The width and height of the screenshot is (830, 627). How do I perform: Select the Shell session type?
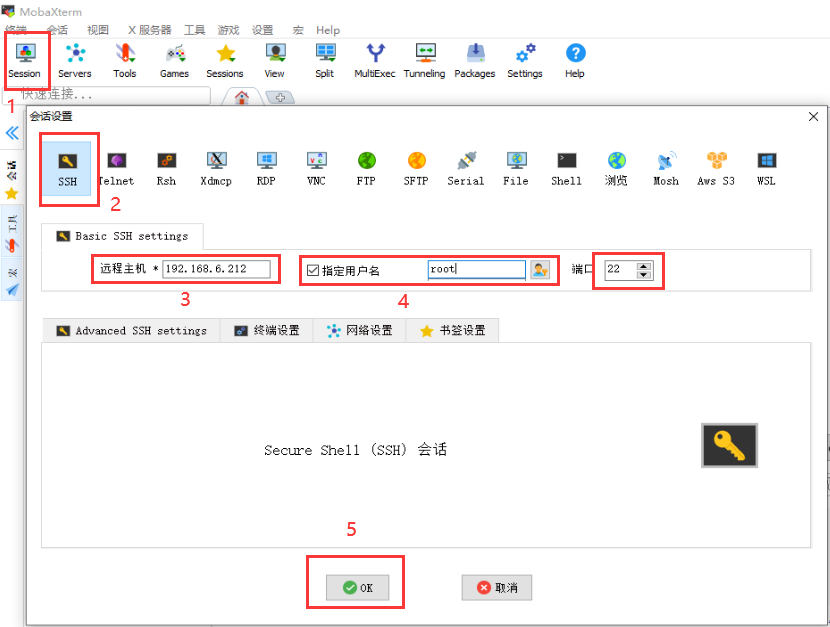click(566, 169)
